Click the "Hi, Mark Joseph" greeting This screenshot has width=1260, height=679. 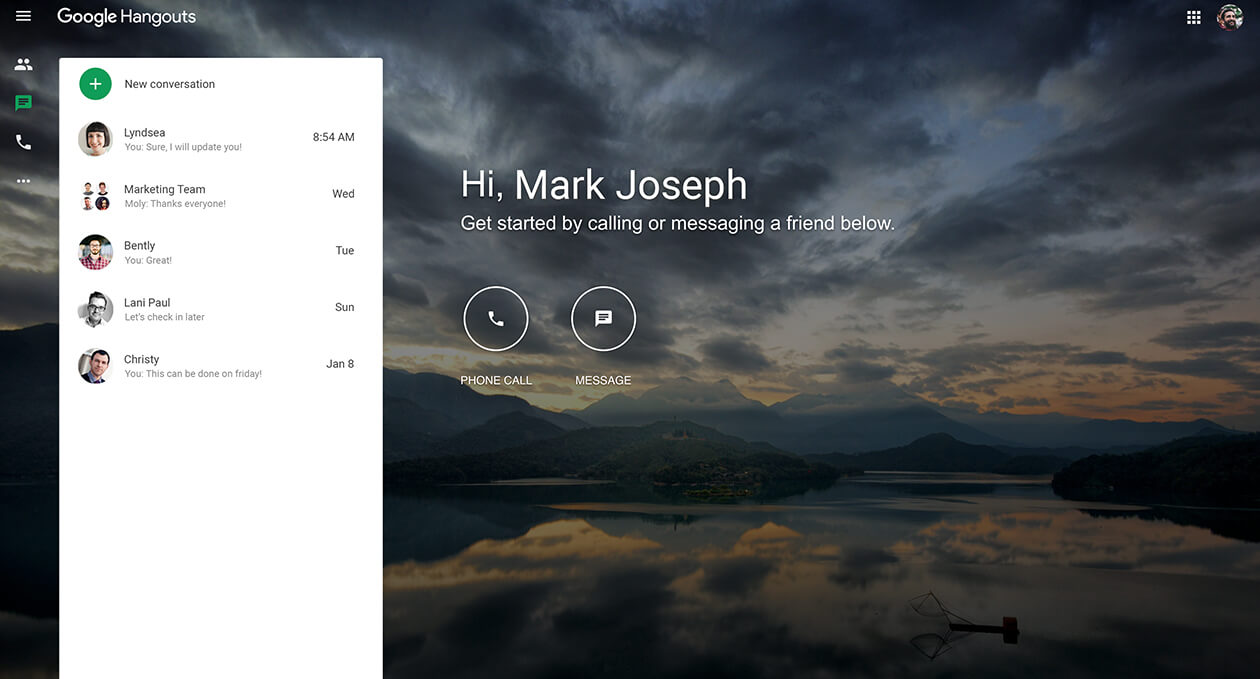pyautogui.click(x=604, y=186)
